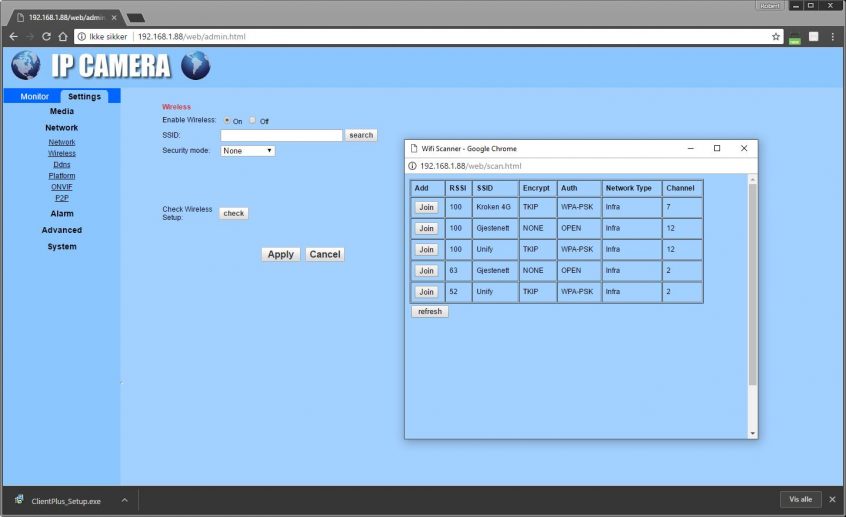Switch to the Monitor tab
This screenshot has height=517, width=846.
(x=34, y=96)
